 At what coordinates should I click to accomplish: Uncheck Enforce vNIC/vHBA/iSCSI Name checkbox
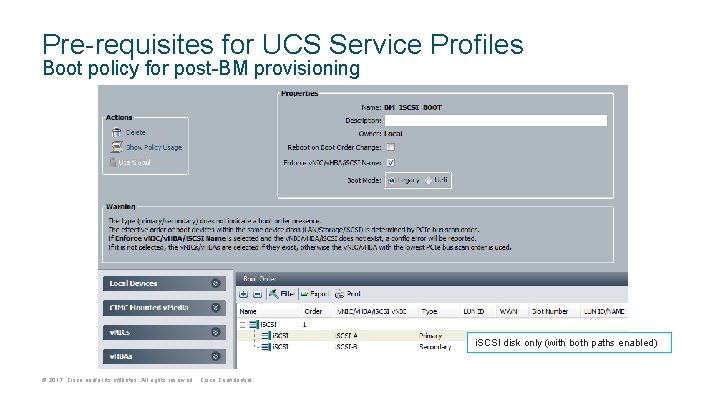(x=390, y=163)
